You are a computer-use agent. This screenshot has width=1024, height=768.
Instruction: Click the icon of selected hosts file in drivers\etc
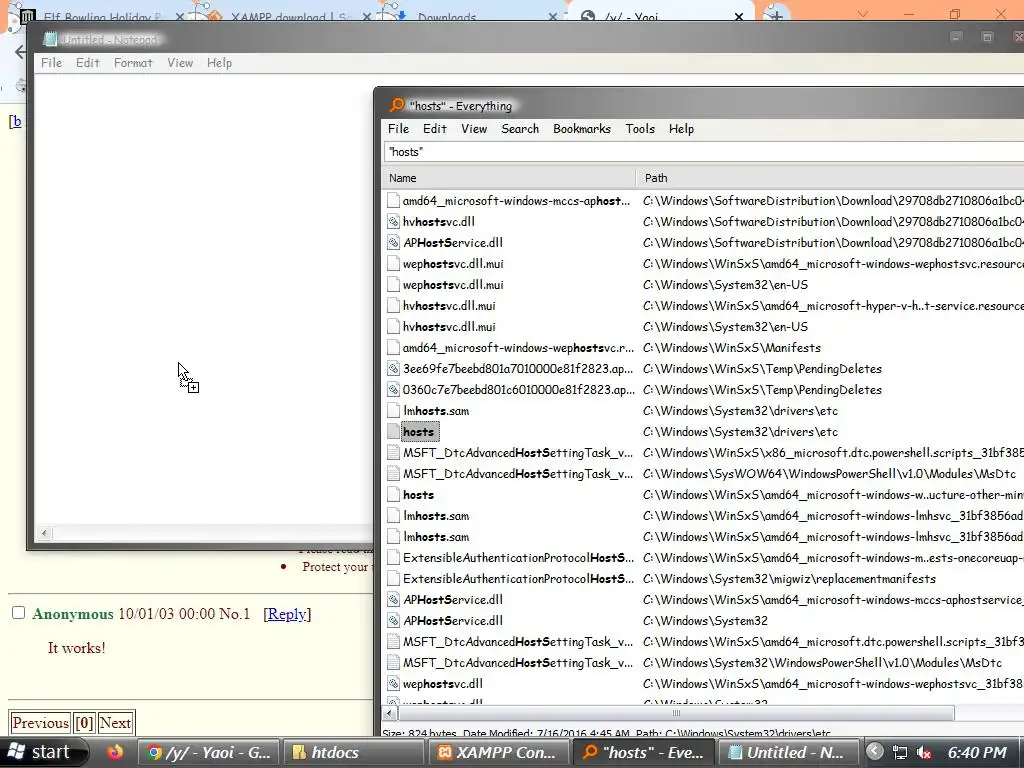pos(393,432)
